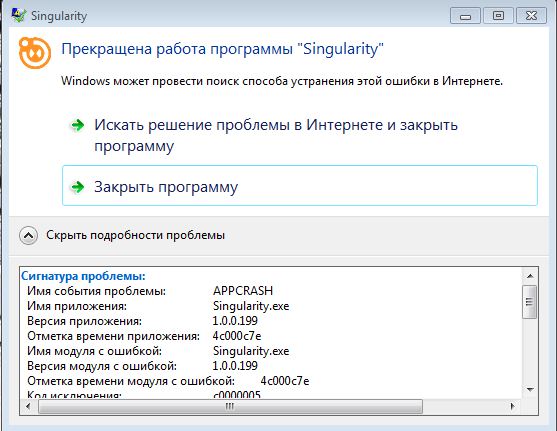Click '1.0.0.199' next to 'Версия модуля с ошибкой'
The height and width of the screenshot is (431, 557).
(x=235, y=366)
